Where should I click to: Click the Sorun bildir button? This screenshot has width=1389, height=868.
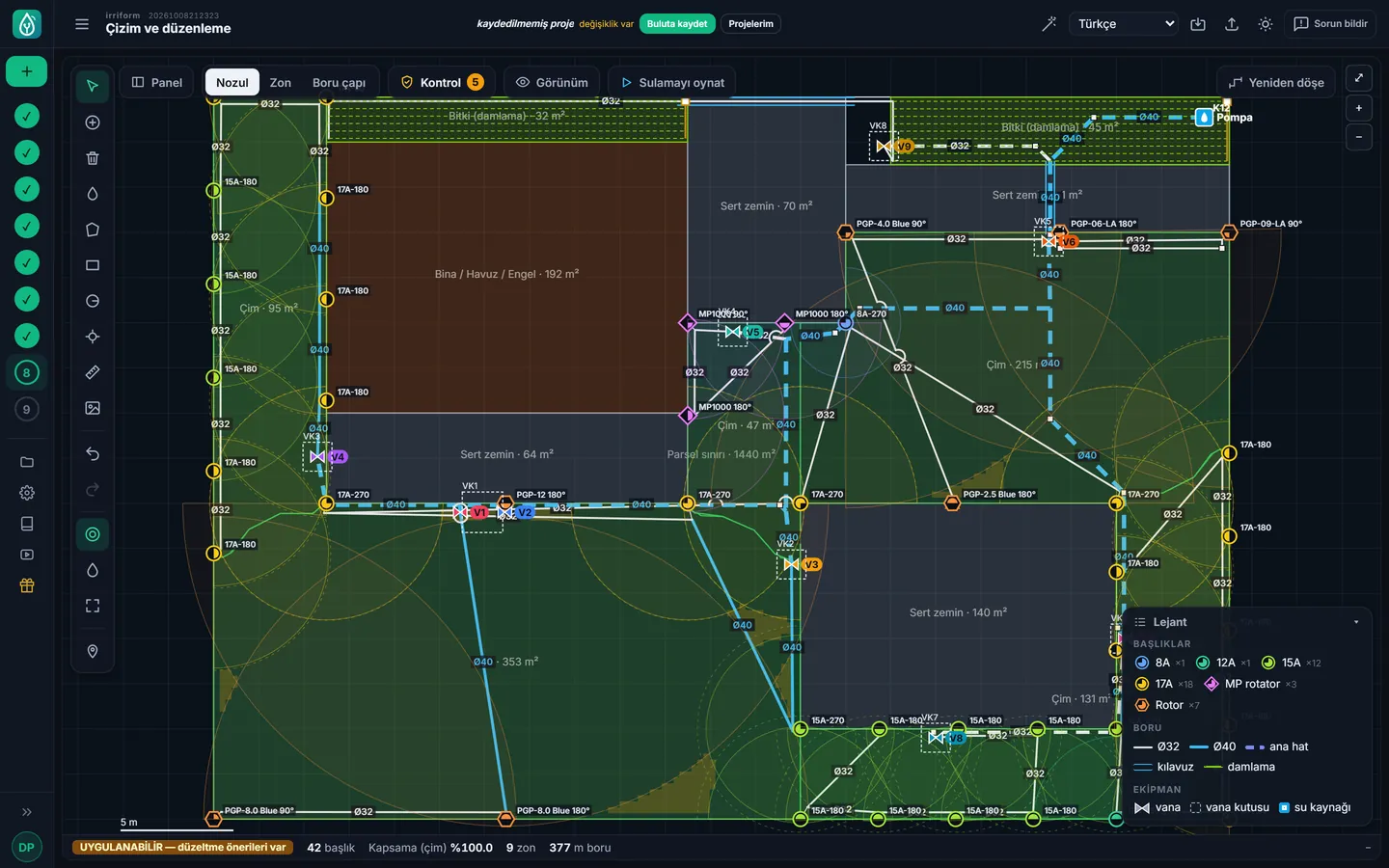(x=1331, y=24)
